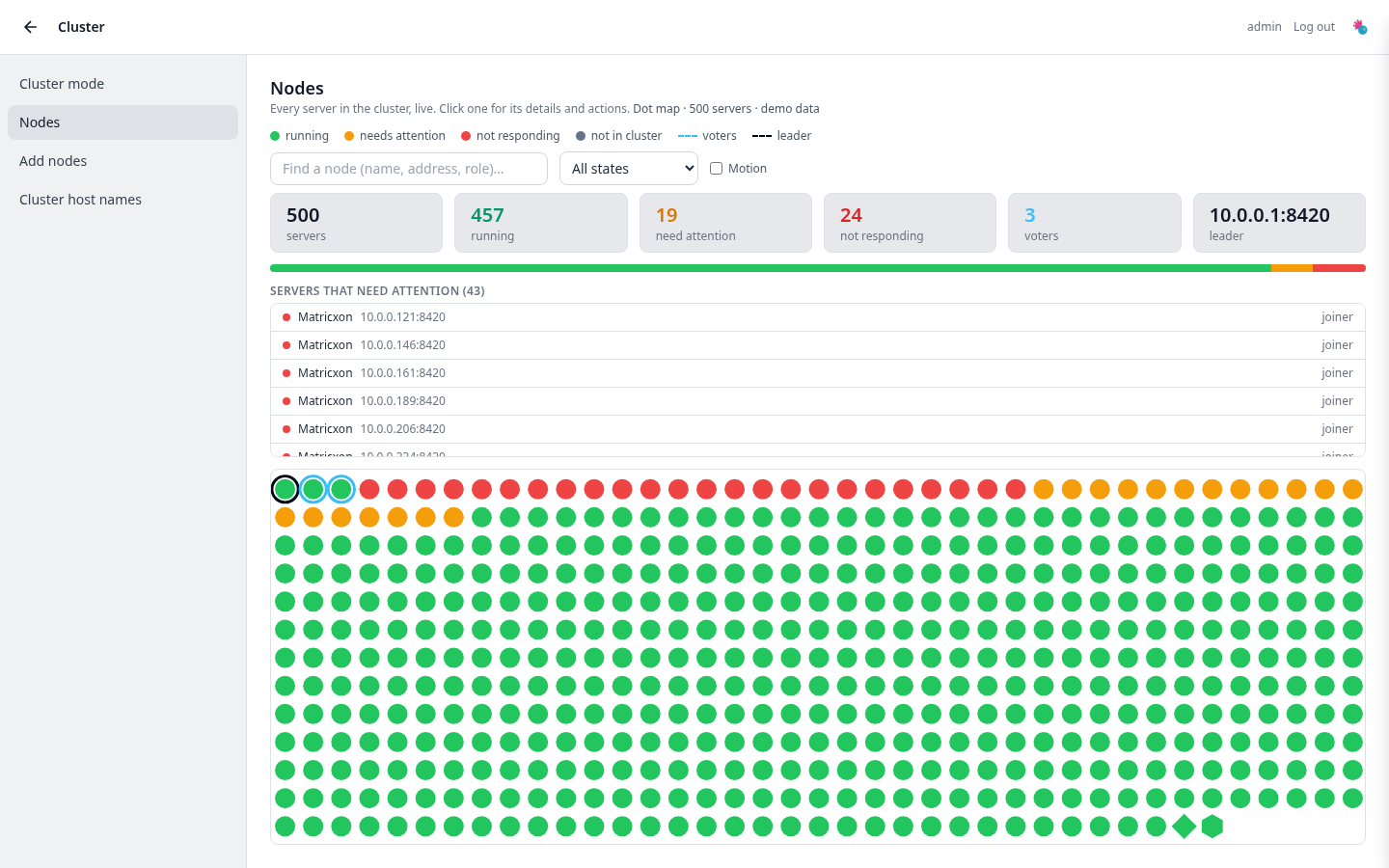Image resolution: width=1389 pixels, height=868 pixels.
Task: Select Nodes in the sidebar
Action: pyautogui.click(x=123, y=122)
